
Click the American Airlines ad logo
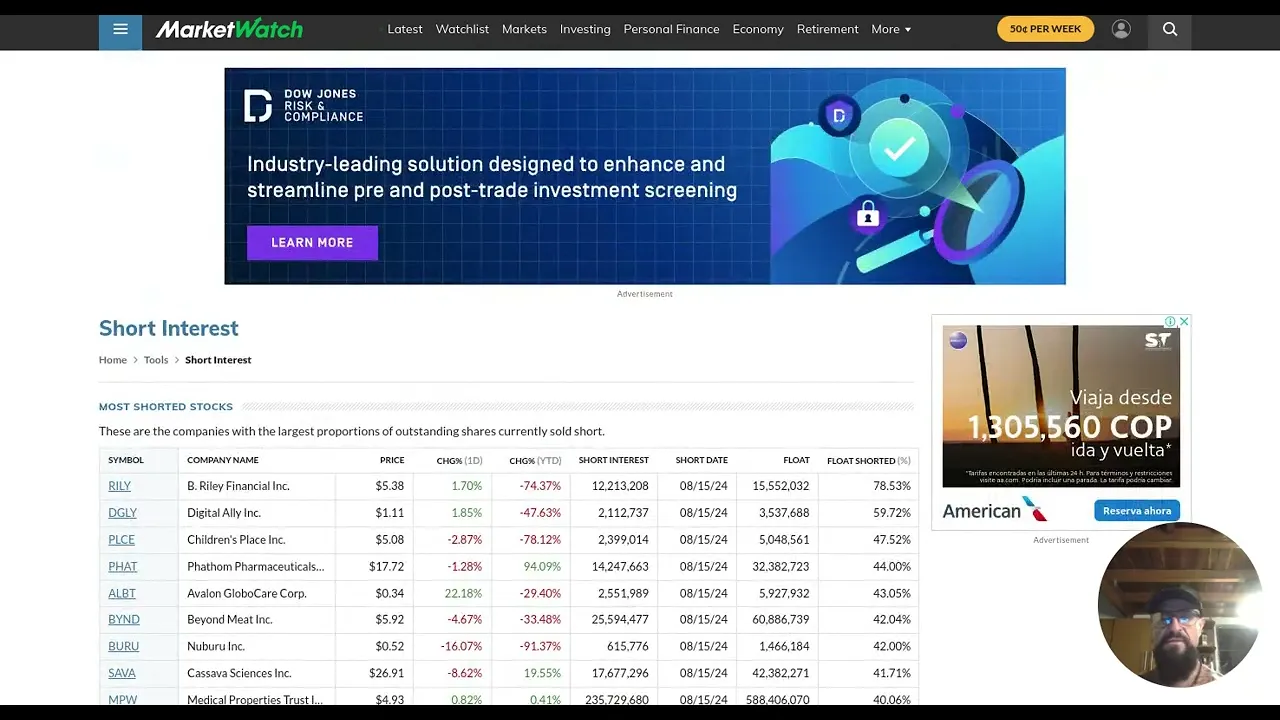coord(995,510)
